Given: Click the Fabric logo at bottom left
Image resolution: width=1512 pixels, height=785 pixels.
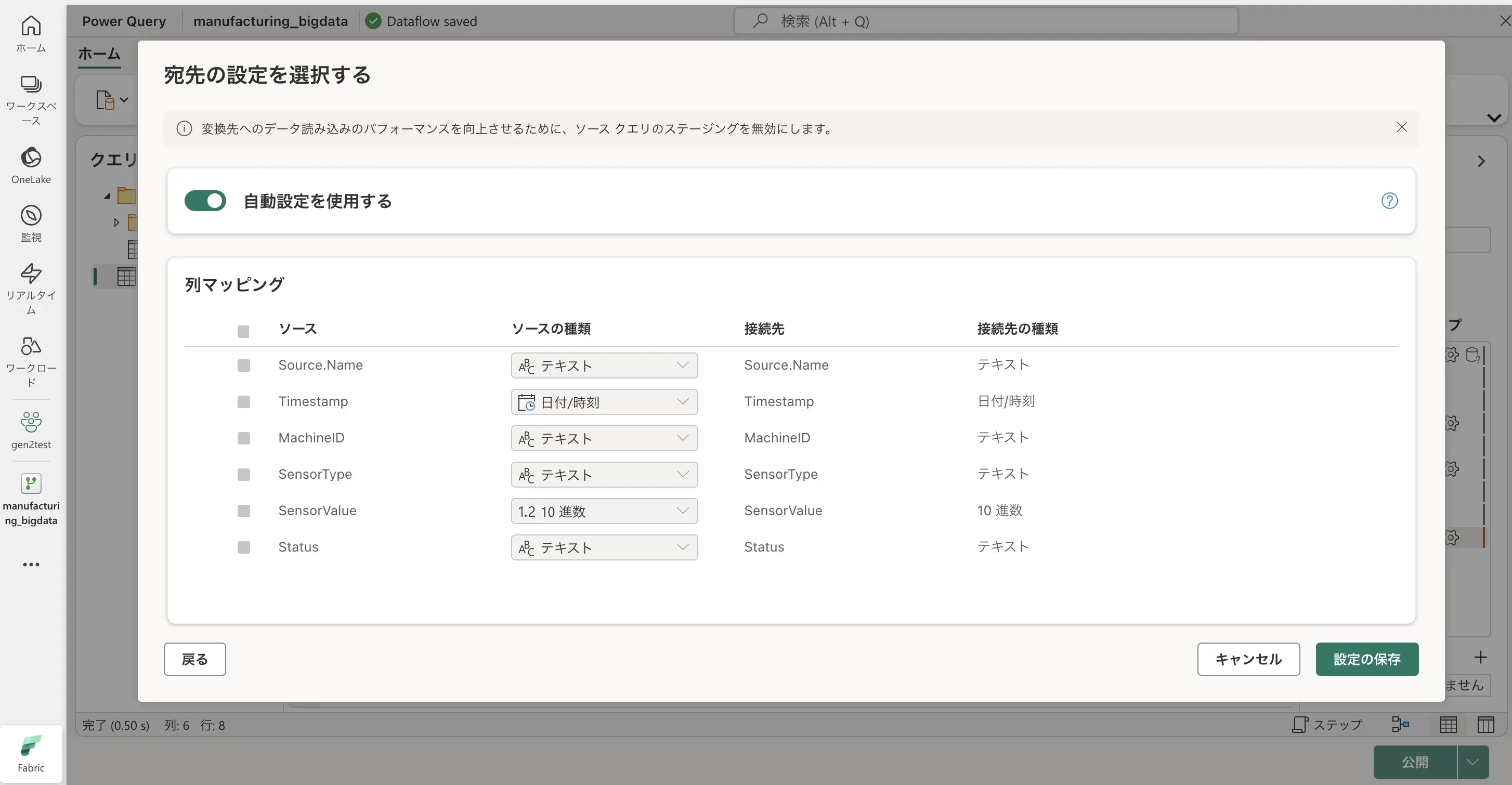Looking at the screenshot, I should pos(31,753).
